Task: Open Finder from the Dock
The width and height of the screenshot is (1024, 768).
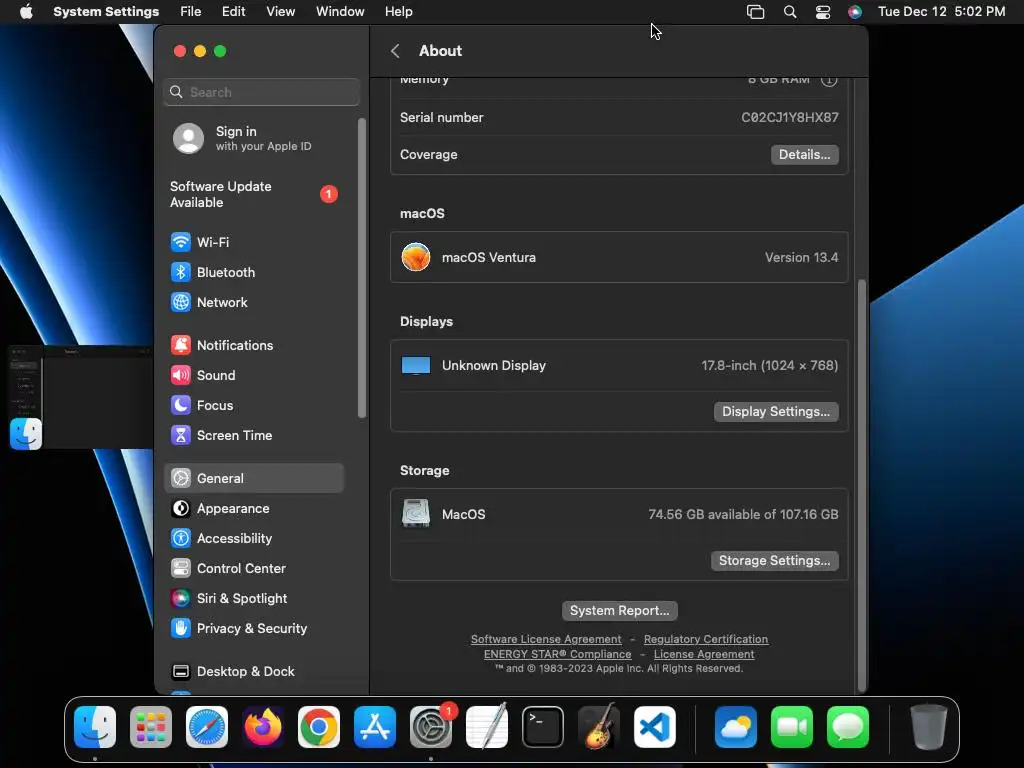Action: [95, 727]
